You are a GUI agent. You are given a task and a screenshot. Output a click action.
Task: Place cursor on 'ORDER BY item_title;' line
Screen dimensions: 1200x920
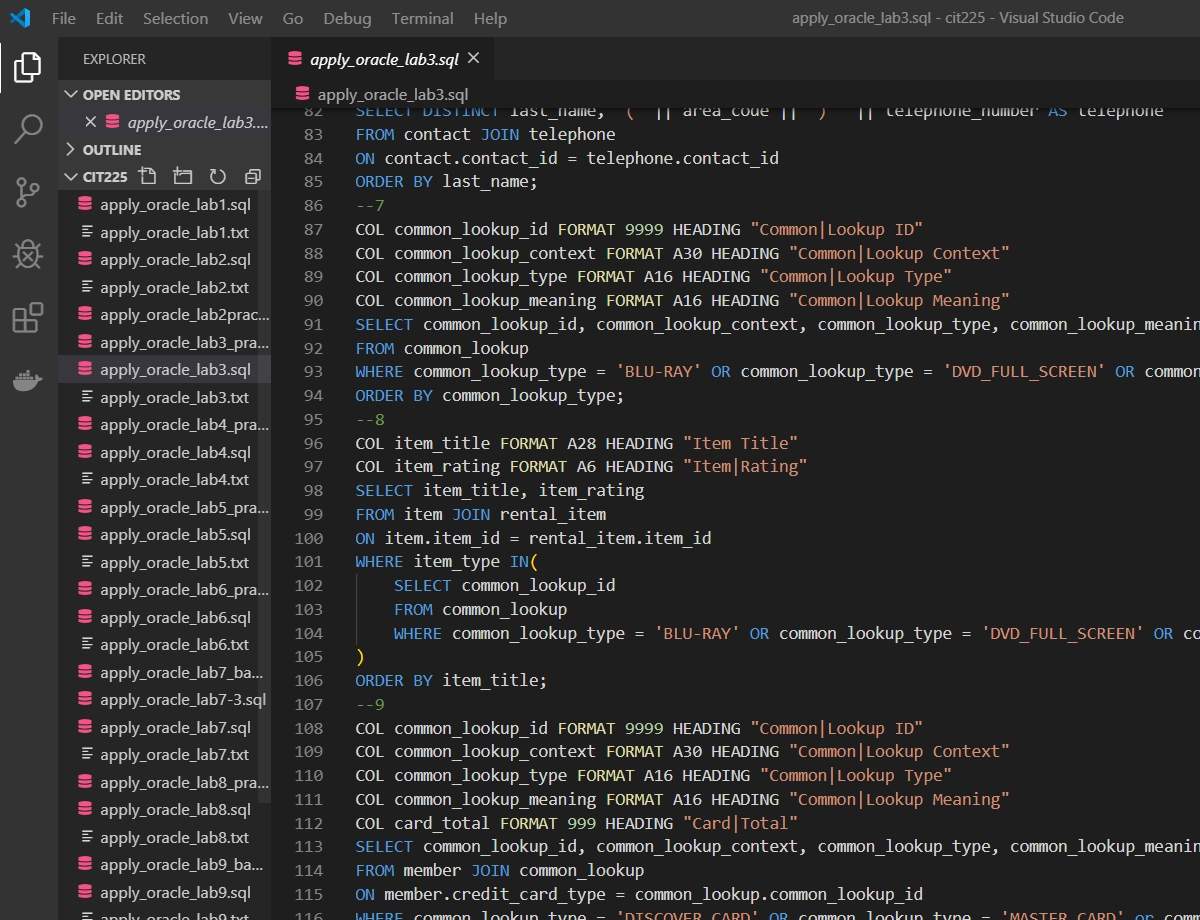(x=451, y=680)
